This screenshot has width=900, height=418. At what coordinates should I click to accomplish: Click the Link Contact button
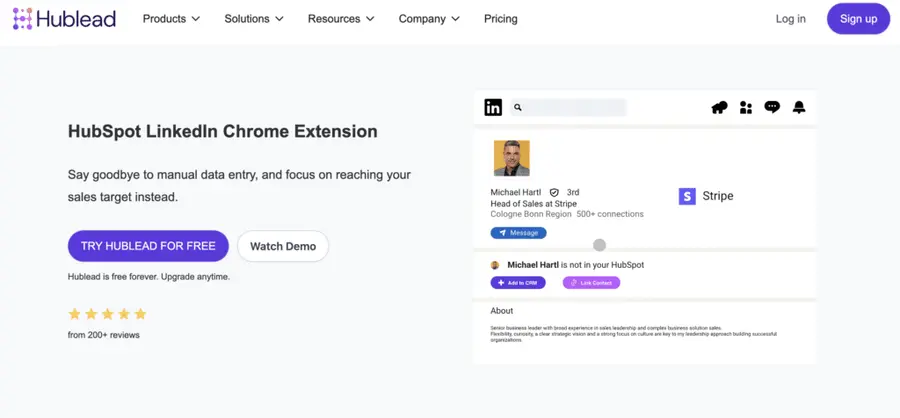(x=591, y=282)
